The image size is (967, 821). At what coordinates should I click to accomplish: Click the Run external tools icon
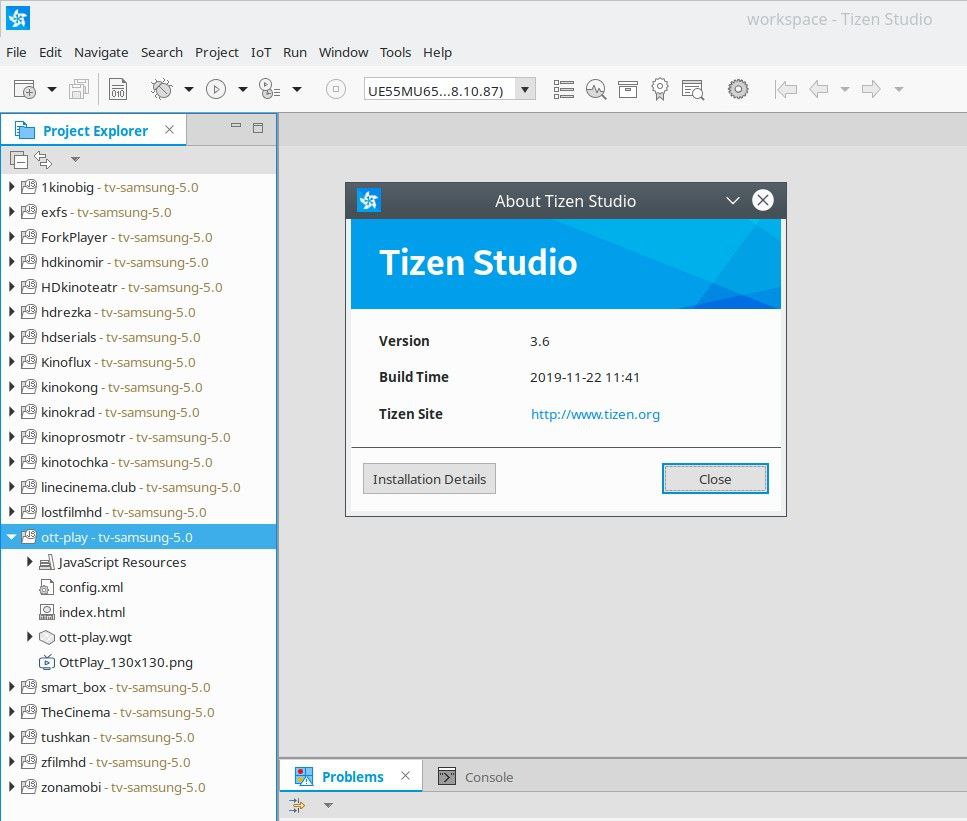tap(270, 89)
